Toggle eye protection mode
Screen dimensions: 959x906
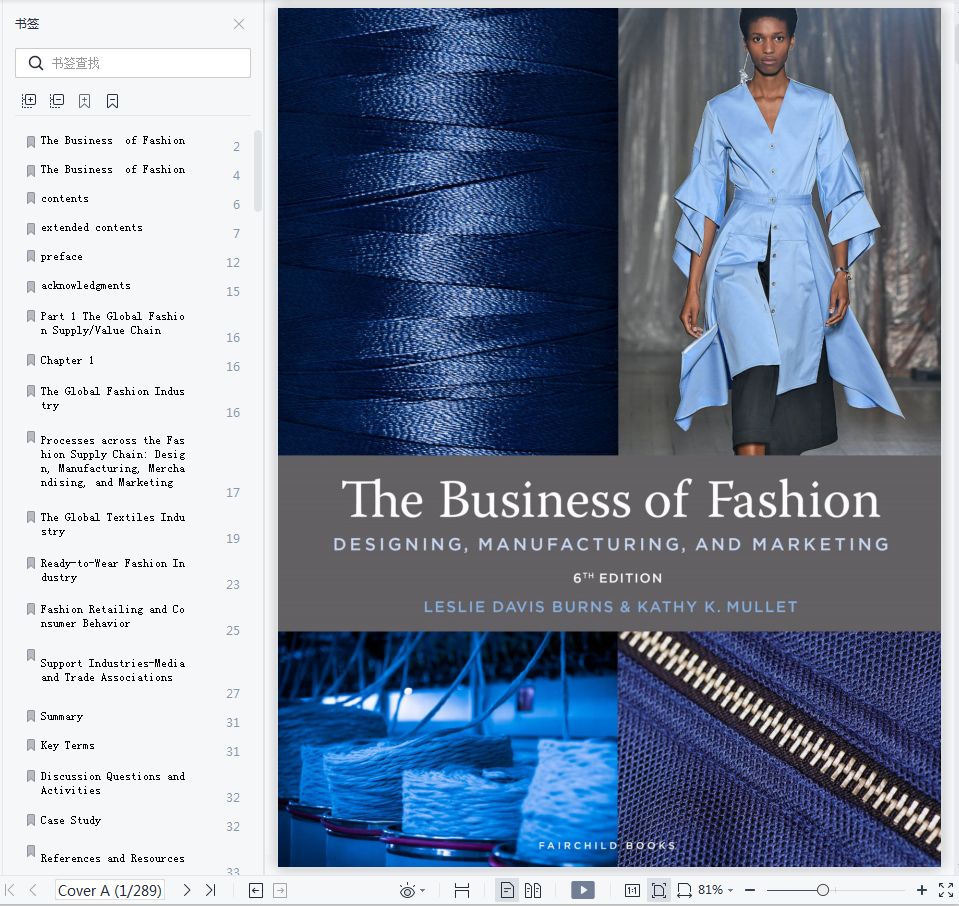click(407, 890)
